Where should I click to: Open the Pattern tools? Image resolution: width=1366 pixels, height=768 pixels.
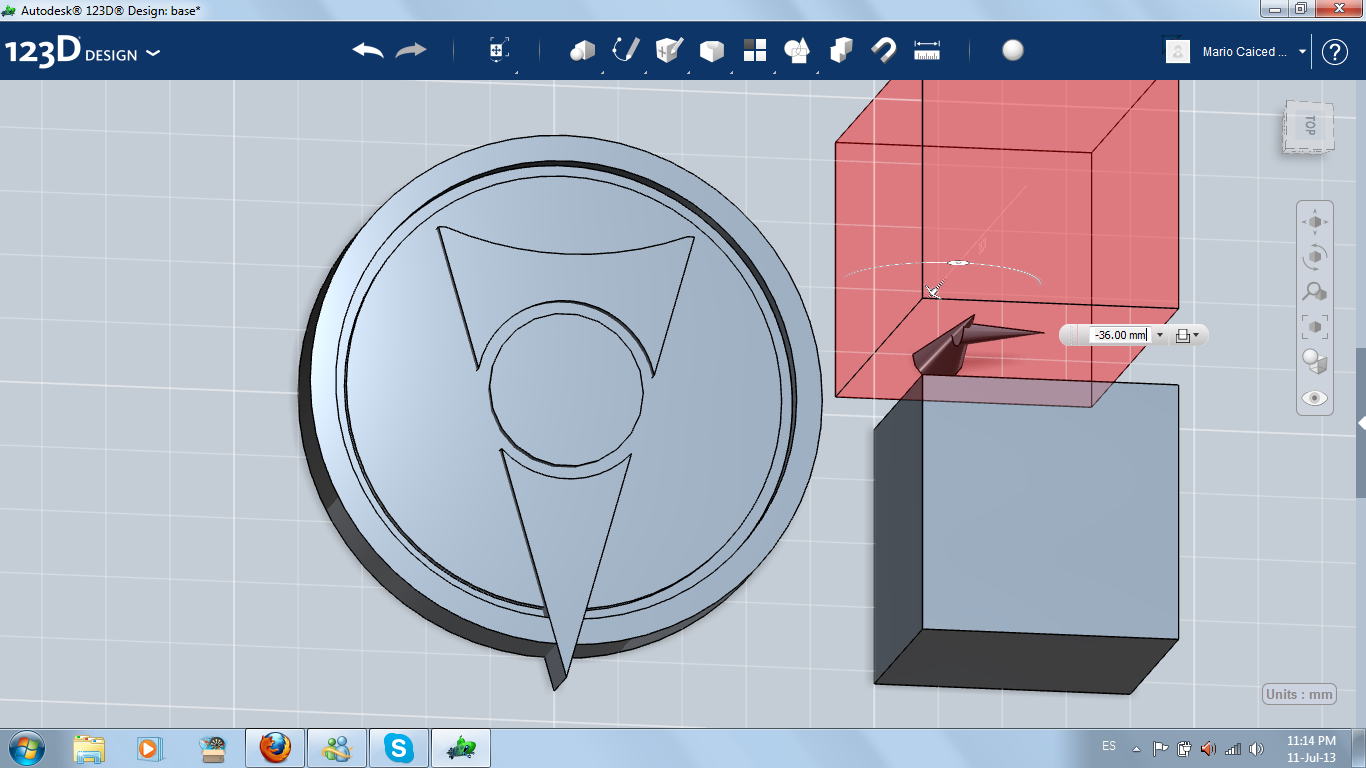click(x=755, y=50)
